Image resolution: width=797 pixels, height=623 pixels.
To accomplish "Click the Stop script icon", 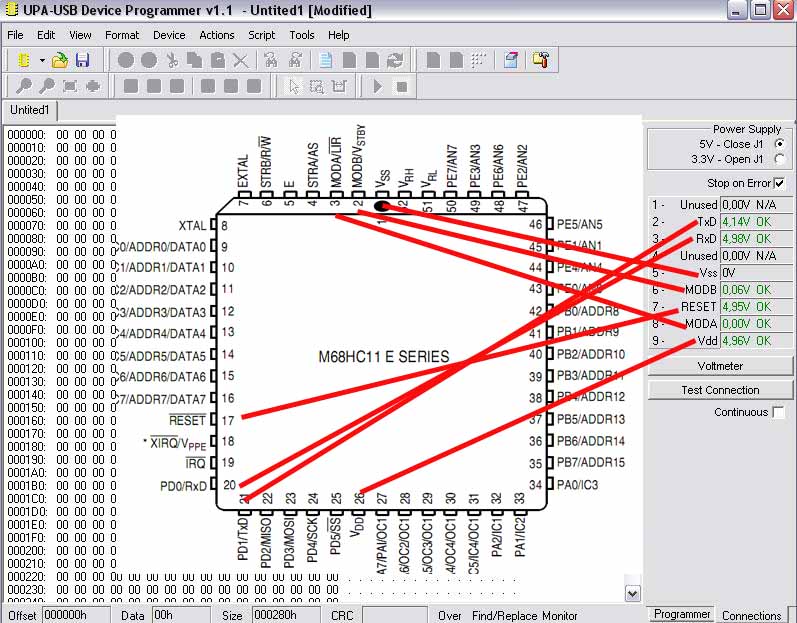I will pyautogui.click(x=402, y=87).
